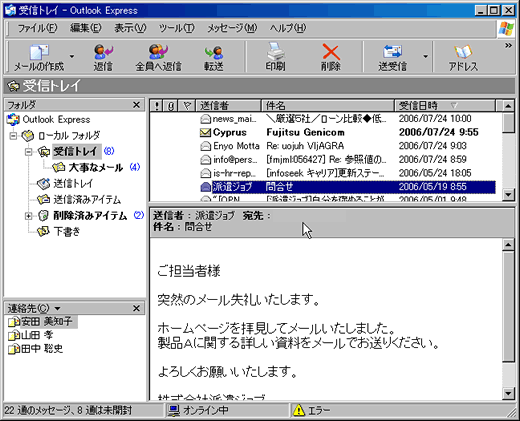520x421 pixels.
Task: Open dropdown arrow next to メールの作成
Action: (72, 57)
